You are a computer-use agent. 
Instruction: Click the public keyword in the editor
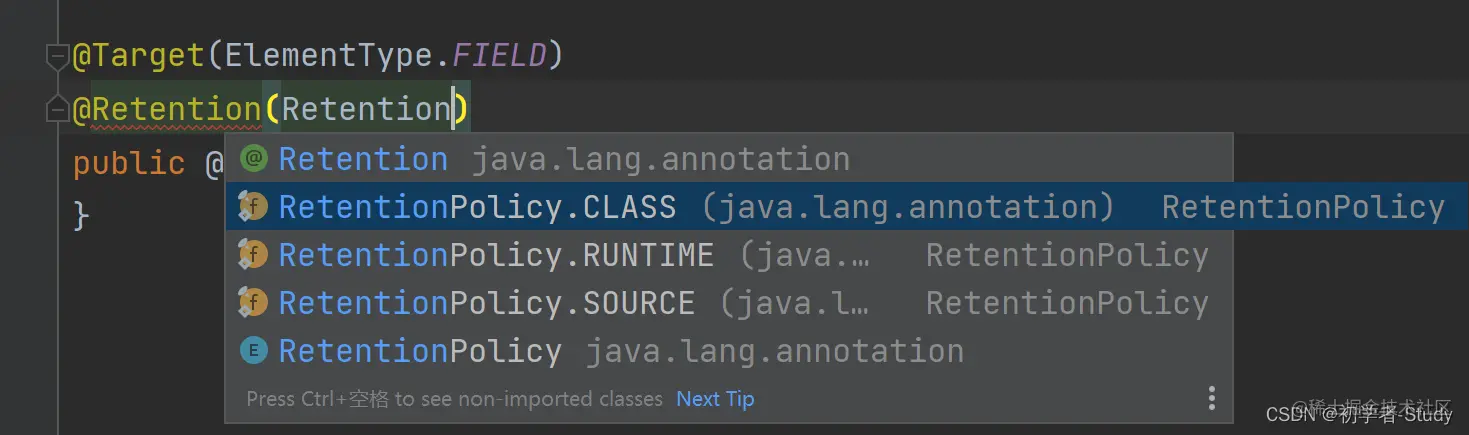129,163
